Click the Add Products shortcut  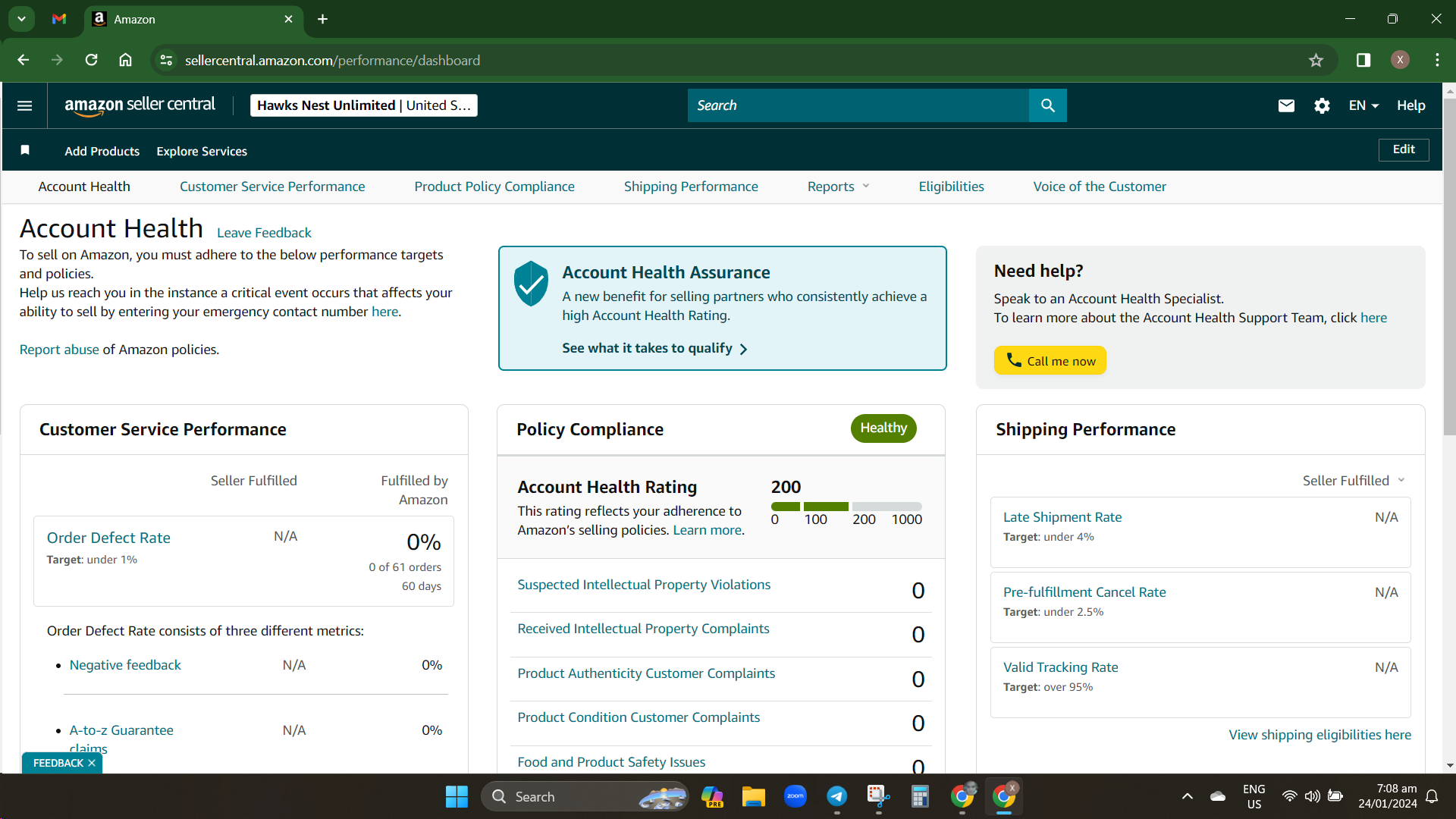click(x=102, y=151)
